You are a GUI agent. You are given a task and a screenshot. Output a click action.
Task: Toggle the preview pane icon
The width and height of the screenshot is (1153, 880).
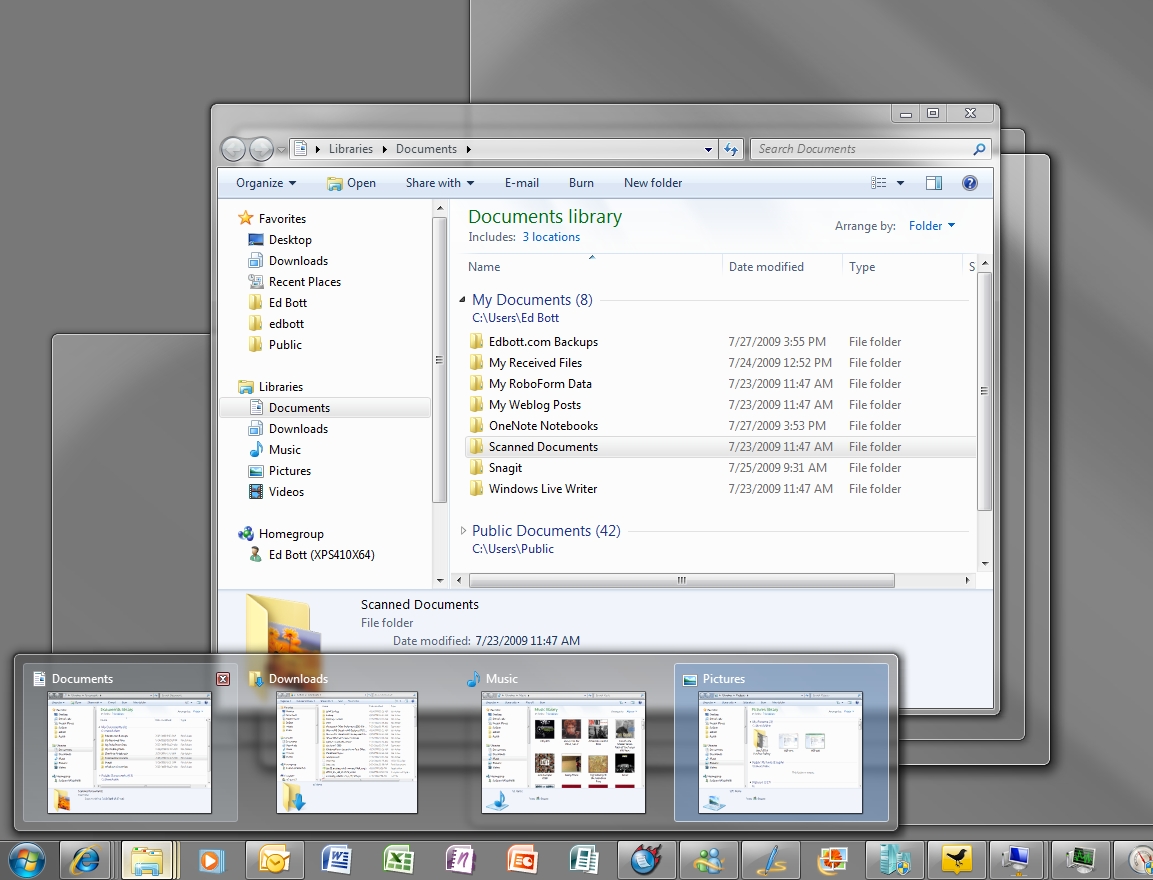934,183
